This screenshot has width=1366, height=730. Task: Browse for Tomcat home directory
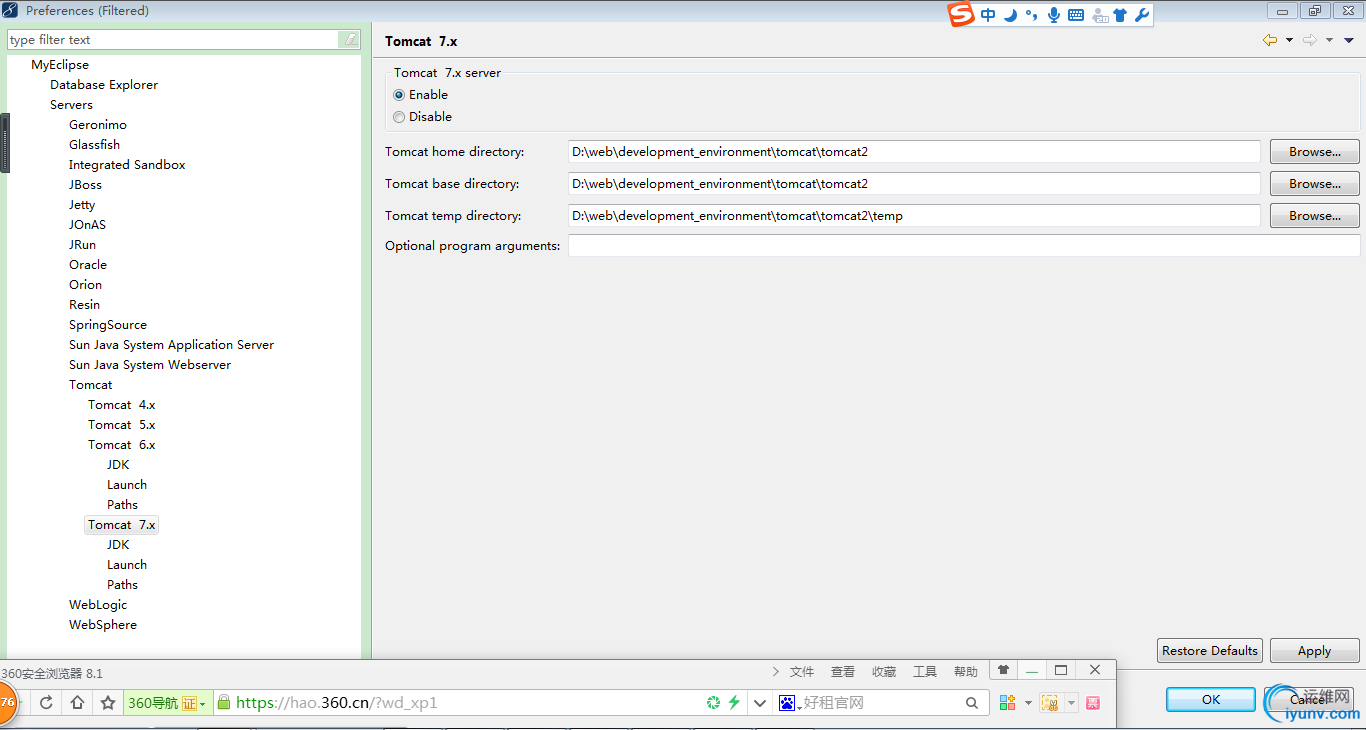pos(1314,152)
